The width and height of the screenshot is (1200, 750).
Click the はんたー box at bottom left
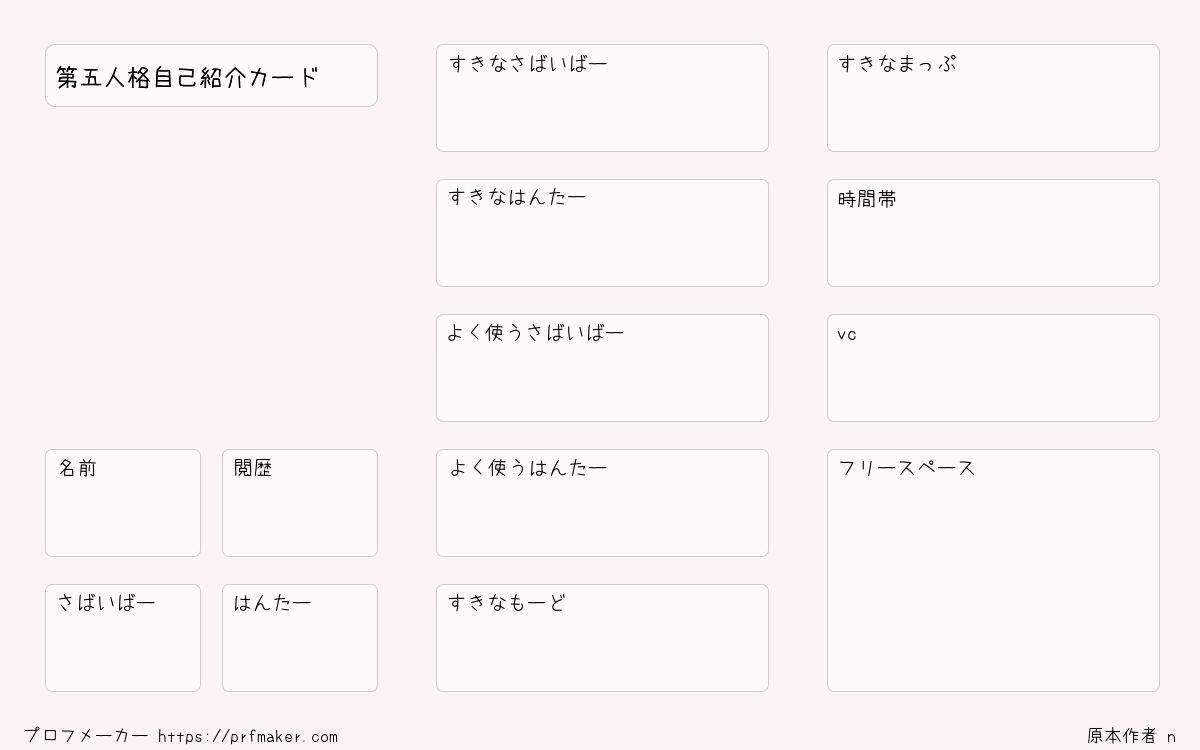[x=300, y=638]
